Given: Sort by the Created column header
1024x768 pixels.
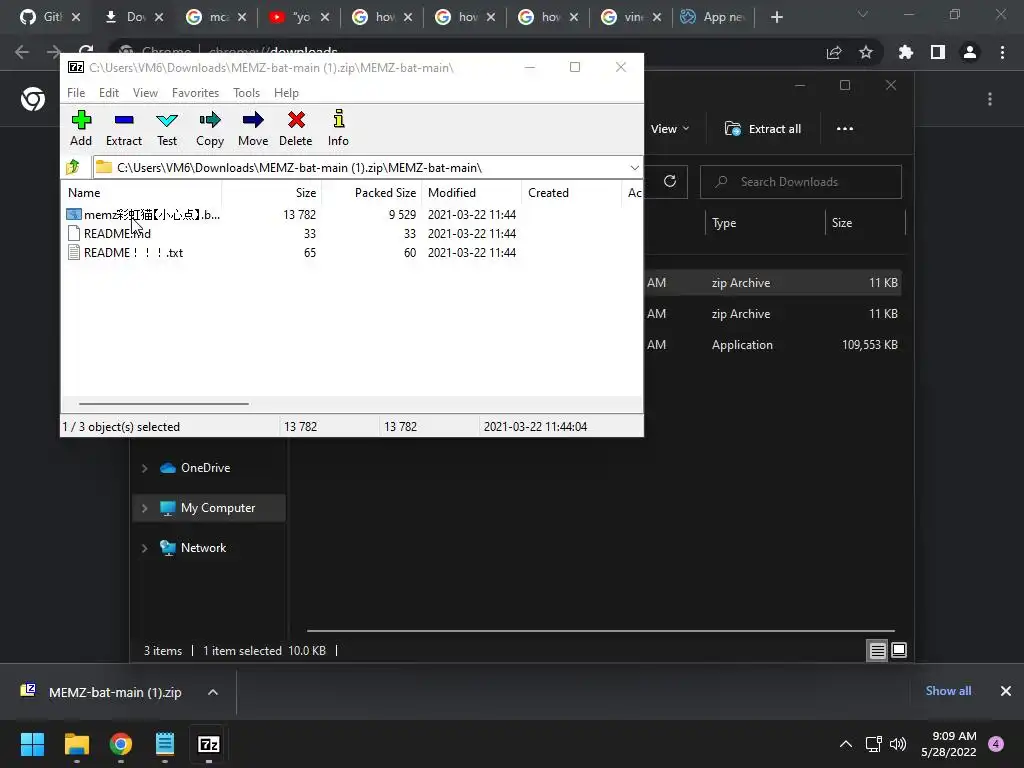Looking at the screenshot, I should click(x=571, y=193).
